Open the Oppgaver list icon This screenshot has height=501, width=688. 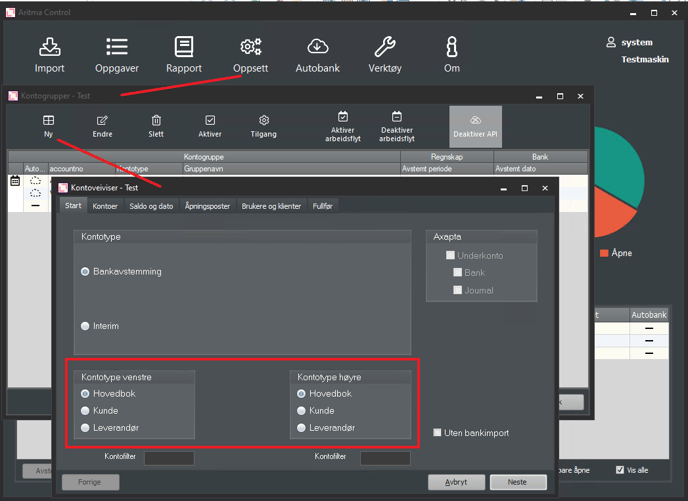point(117,47)
